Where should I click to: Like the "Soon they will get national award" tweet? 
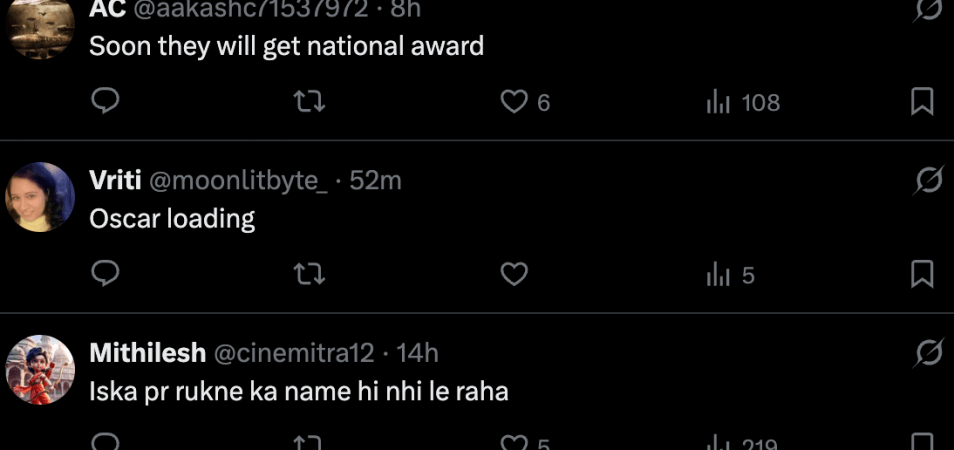point(514,102)
